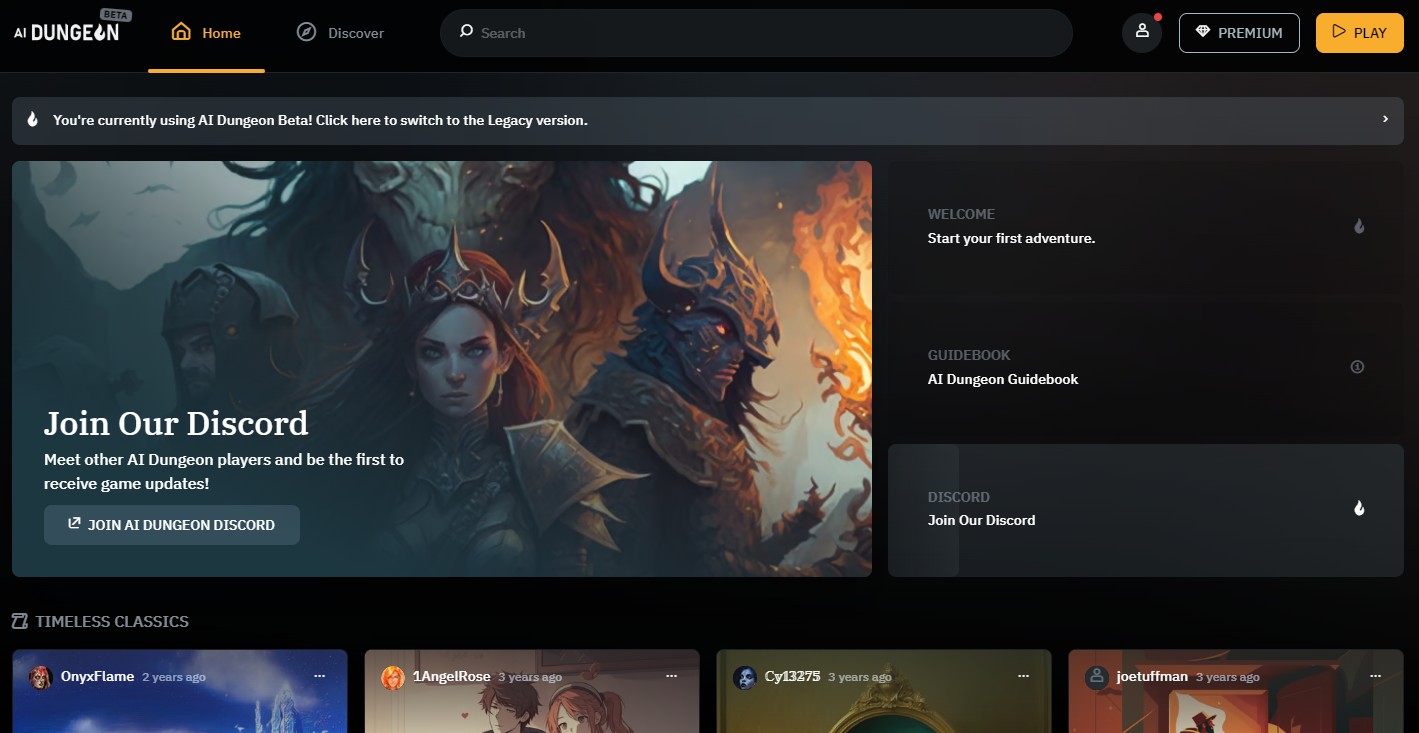Click the Join Our Discord hero image
Viewport: 1419px width, 733px height.
click(x=442, y=369)
